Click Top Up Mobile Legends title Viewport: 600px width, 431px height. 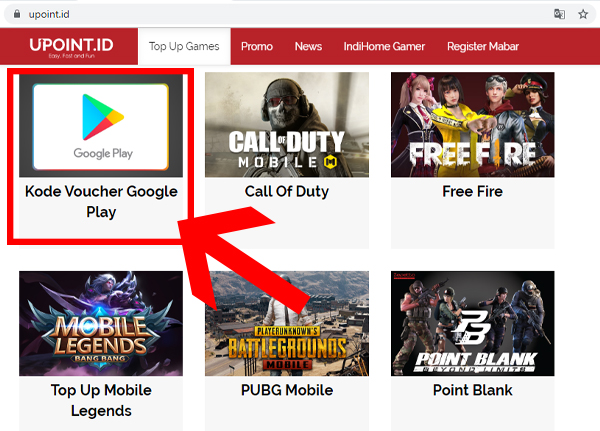(101, 400)
